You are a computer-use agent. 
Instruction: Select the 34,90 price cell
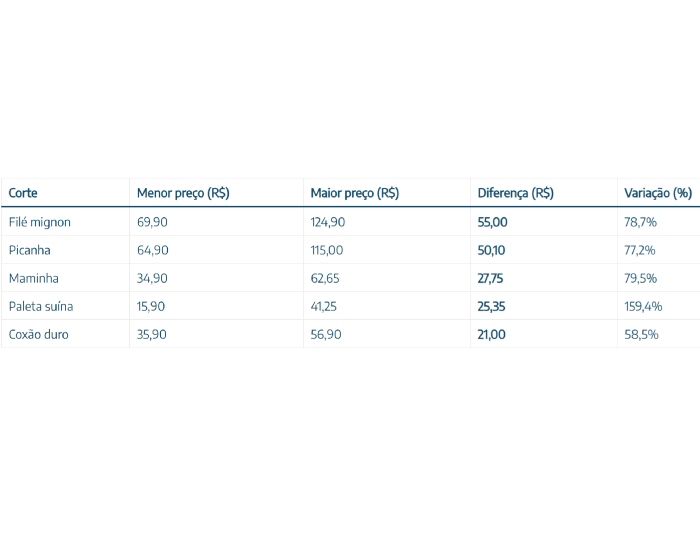coord(152,278)
